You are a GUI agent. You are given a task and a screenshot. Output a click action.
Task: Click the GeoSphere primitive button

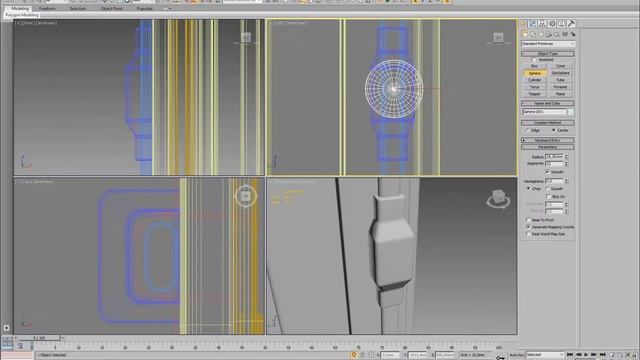tap(560, 73)
